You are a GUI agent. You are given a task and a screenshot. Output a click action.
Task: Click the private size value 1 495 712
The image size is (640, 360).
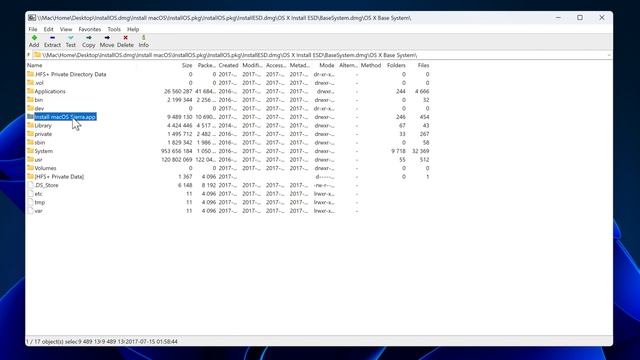pyautogui.click(x=180, y=134)
